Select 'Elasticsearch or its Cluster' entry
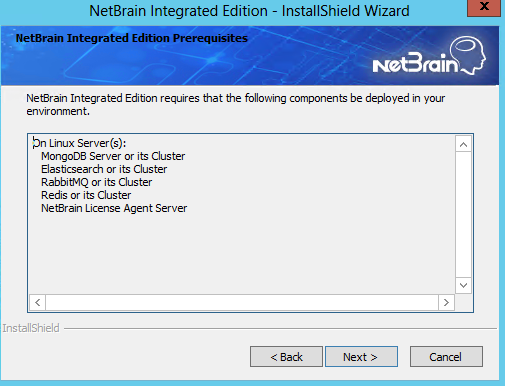The width and height of the screenshot is (505, 386). pyautogui.click(x=104, y=169)
